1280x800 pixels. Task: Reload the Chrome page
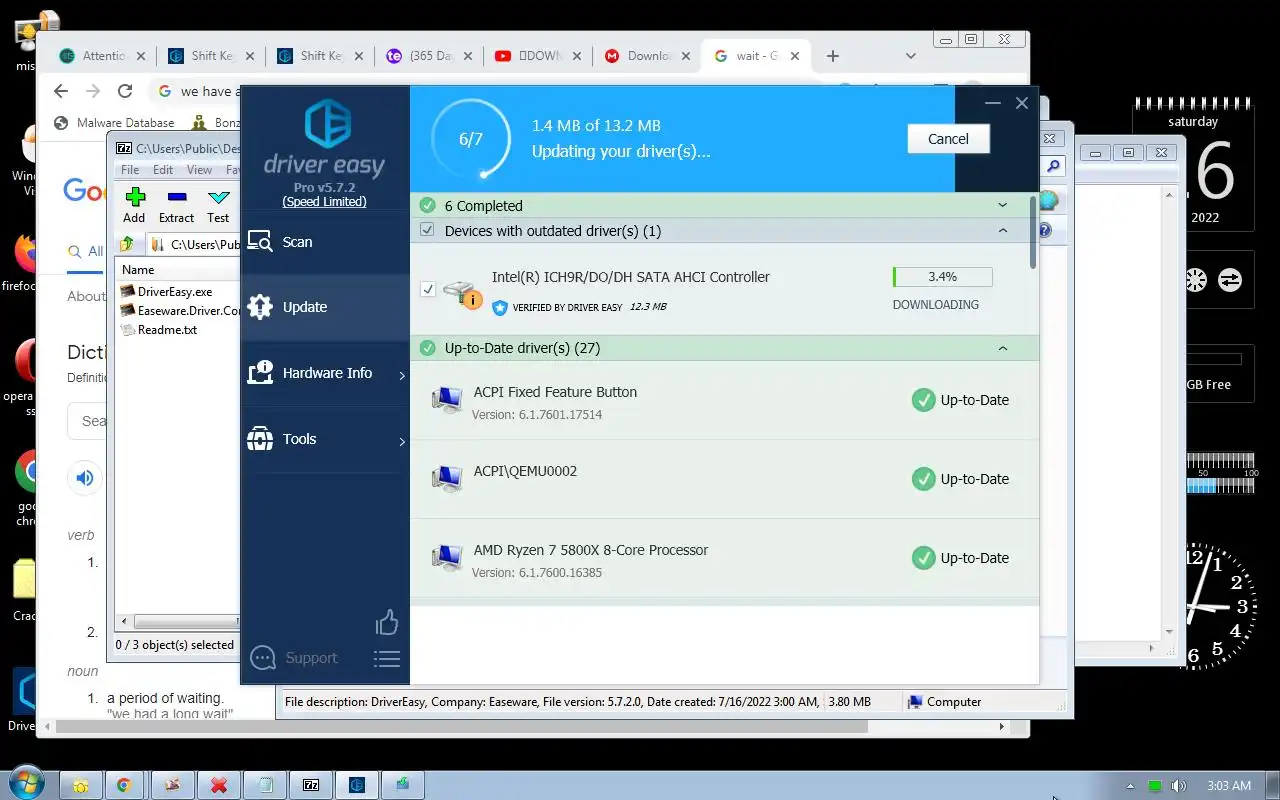point(125,91)
